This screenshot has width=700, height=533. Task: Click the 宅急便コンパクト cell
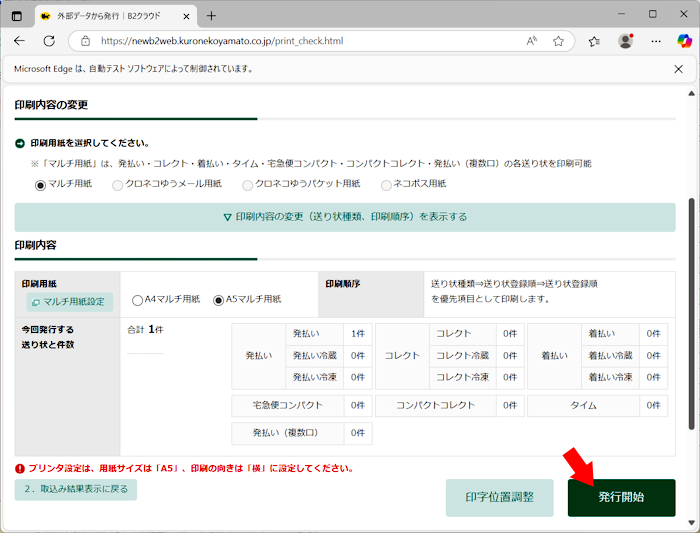point(288,405)
